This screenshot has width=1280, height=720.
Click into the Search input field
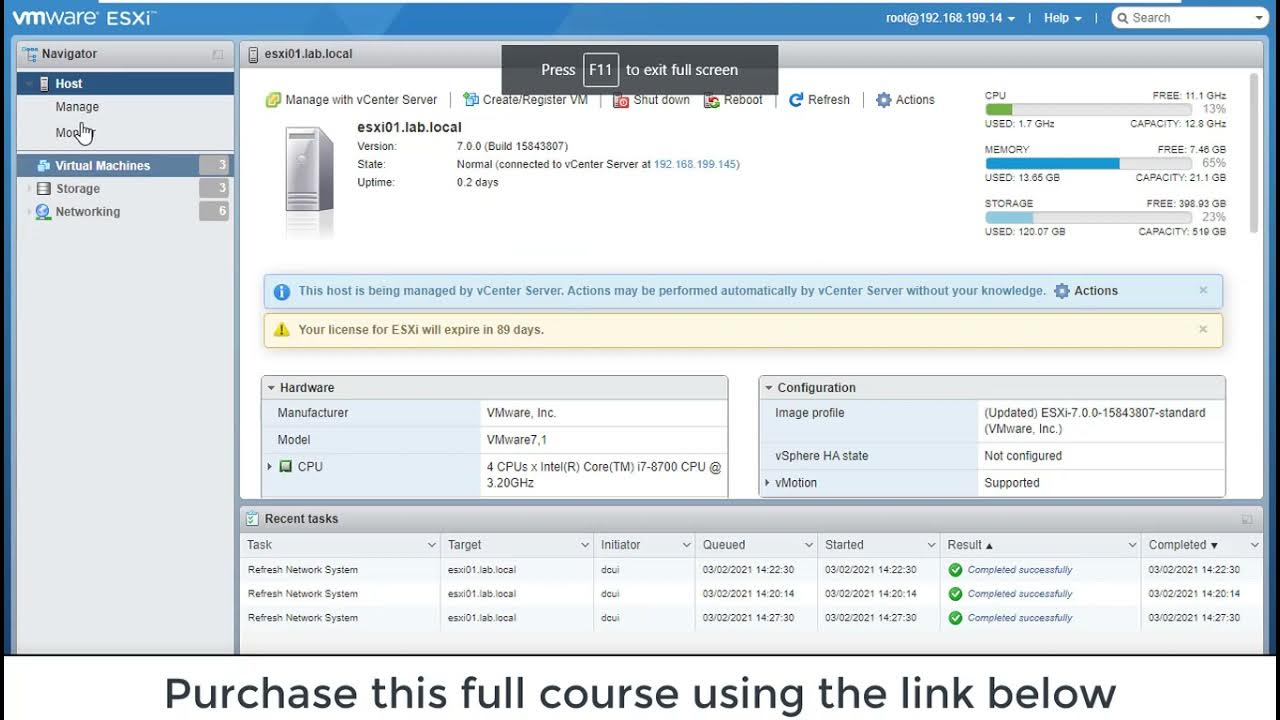[1190, 18]
